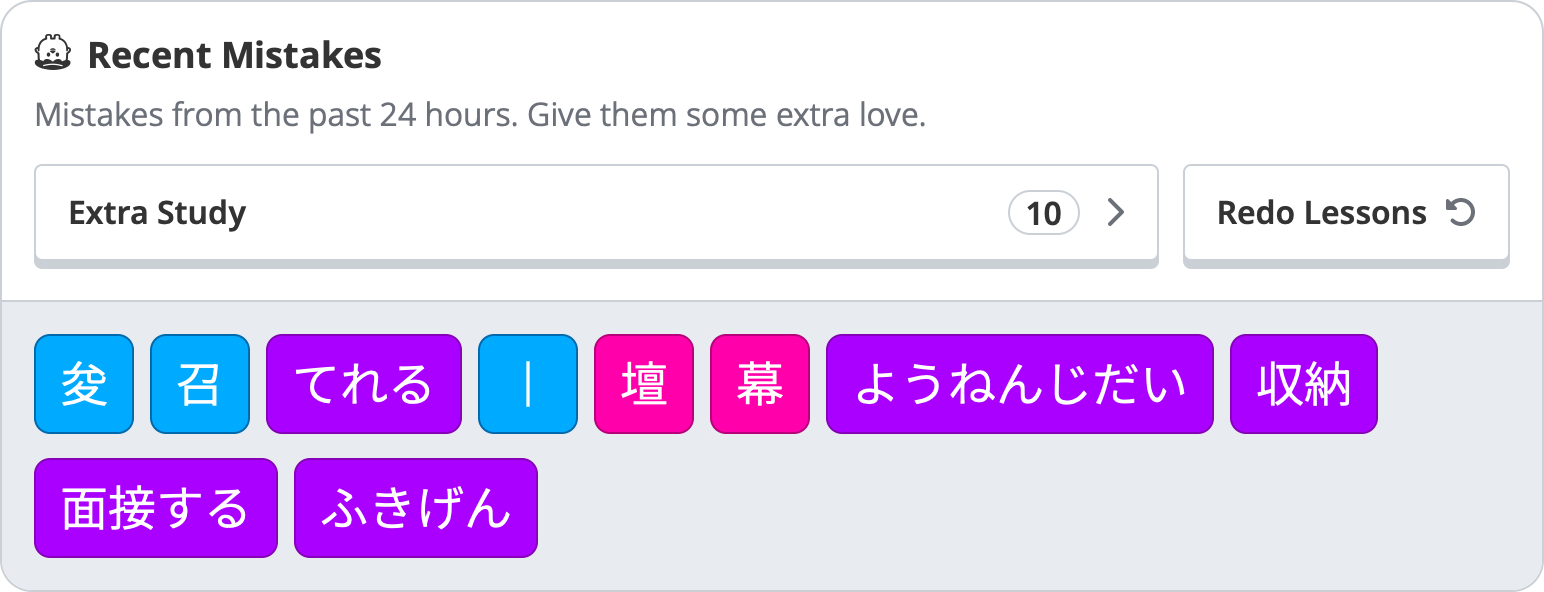The height and width of the screenshot is (592, 1544).
Task: Click the circular arrow redo icon
Action: (x=1460, y=213)
